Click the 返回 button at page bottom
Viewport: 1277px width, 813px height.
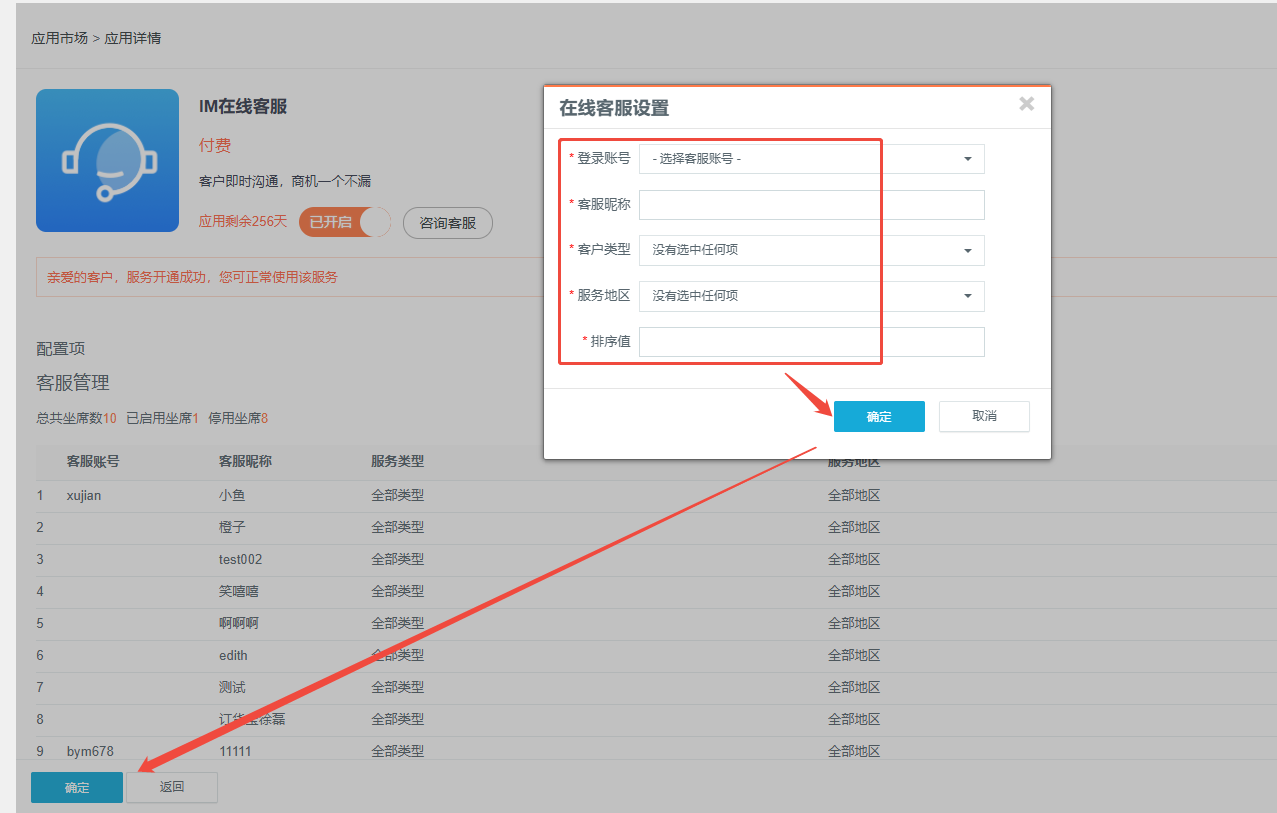coord(172,787)
